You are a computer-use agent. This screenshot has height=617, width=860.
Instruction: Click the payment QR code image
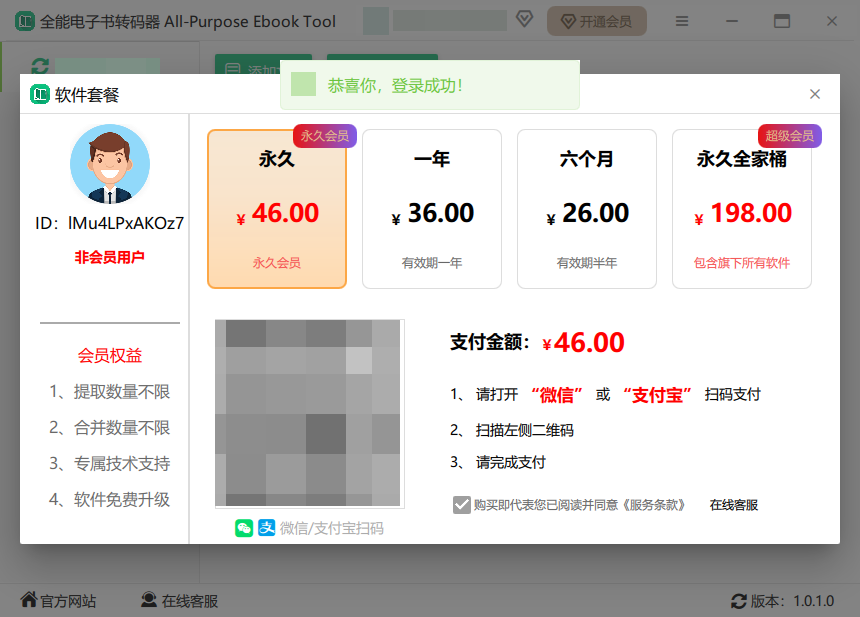point(309,413)
